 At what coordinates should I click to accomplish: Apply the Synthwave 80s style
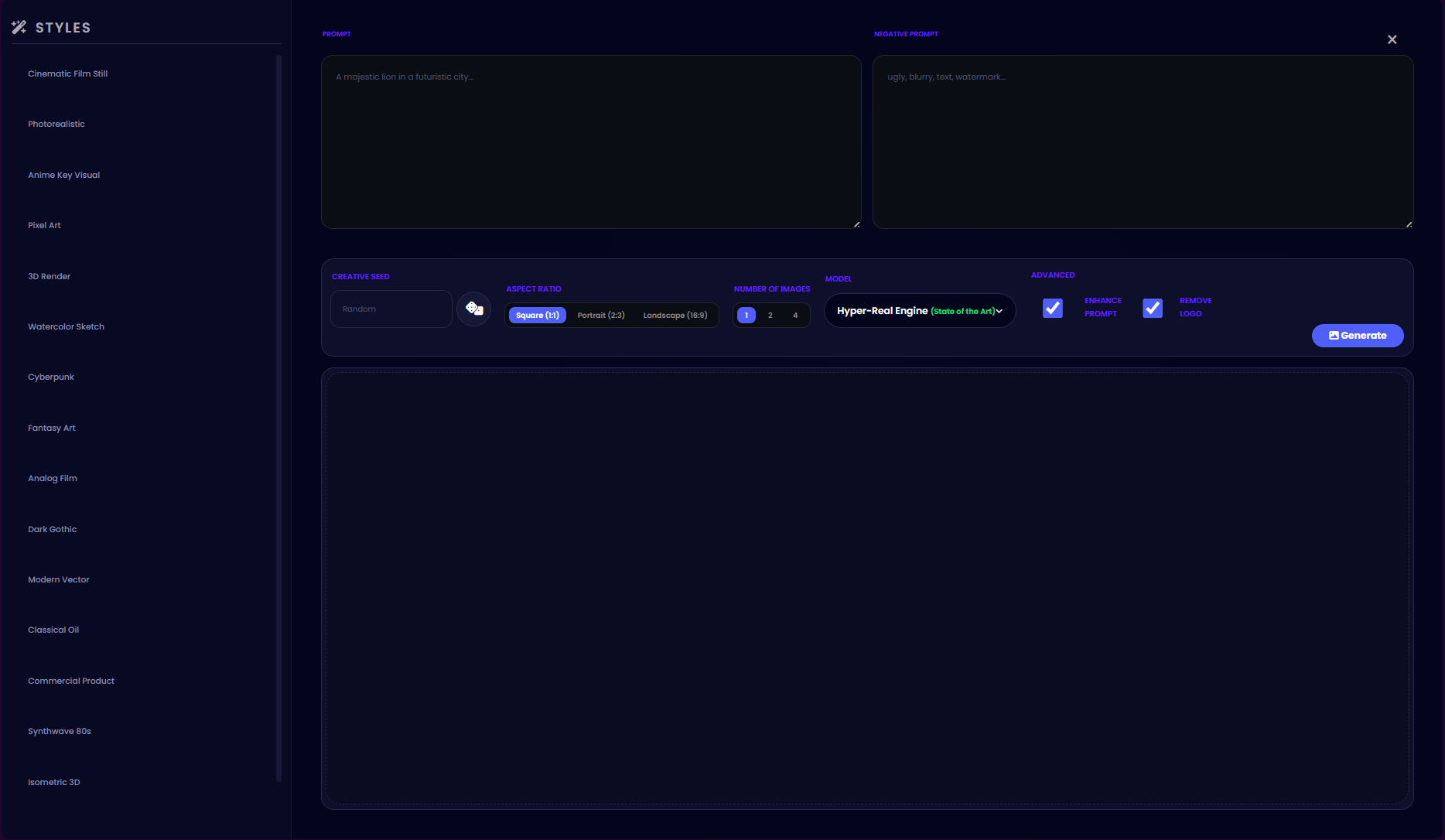[60, 732]
